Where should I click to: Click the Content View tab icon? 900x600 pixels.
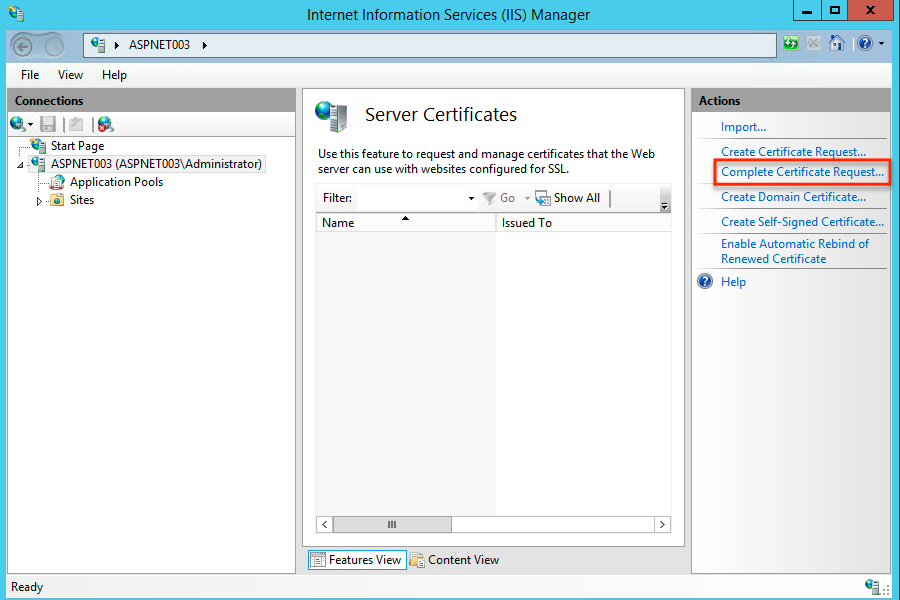417,560
